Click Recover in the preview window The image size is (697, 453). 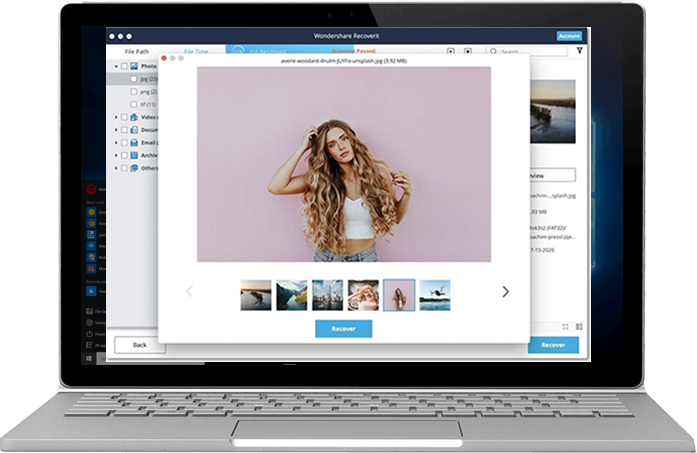[344, 329]
